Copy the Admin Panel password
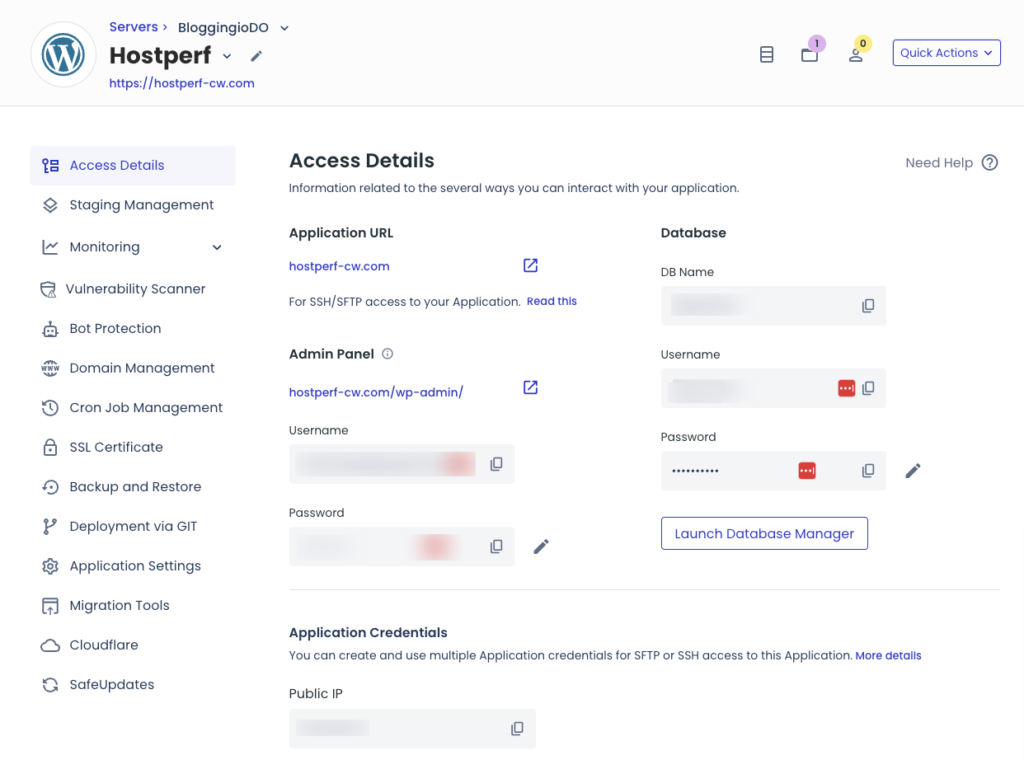The image size is (1024, 760). 496,546
